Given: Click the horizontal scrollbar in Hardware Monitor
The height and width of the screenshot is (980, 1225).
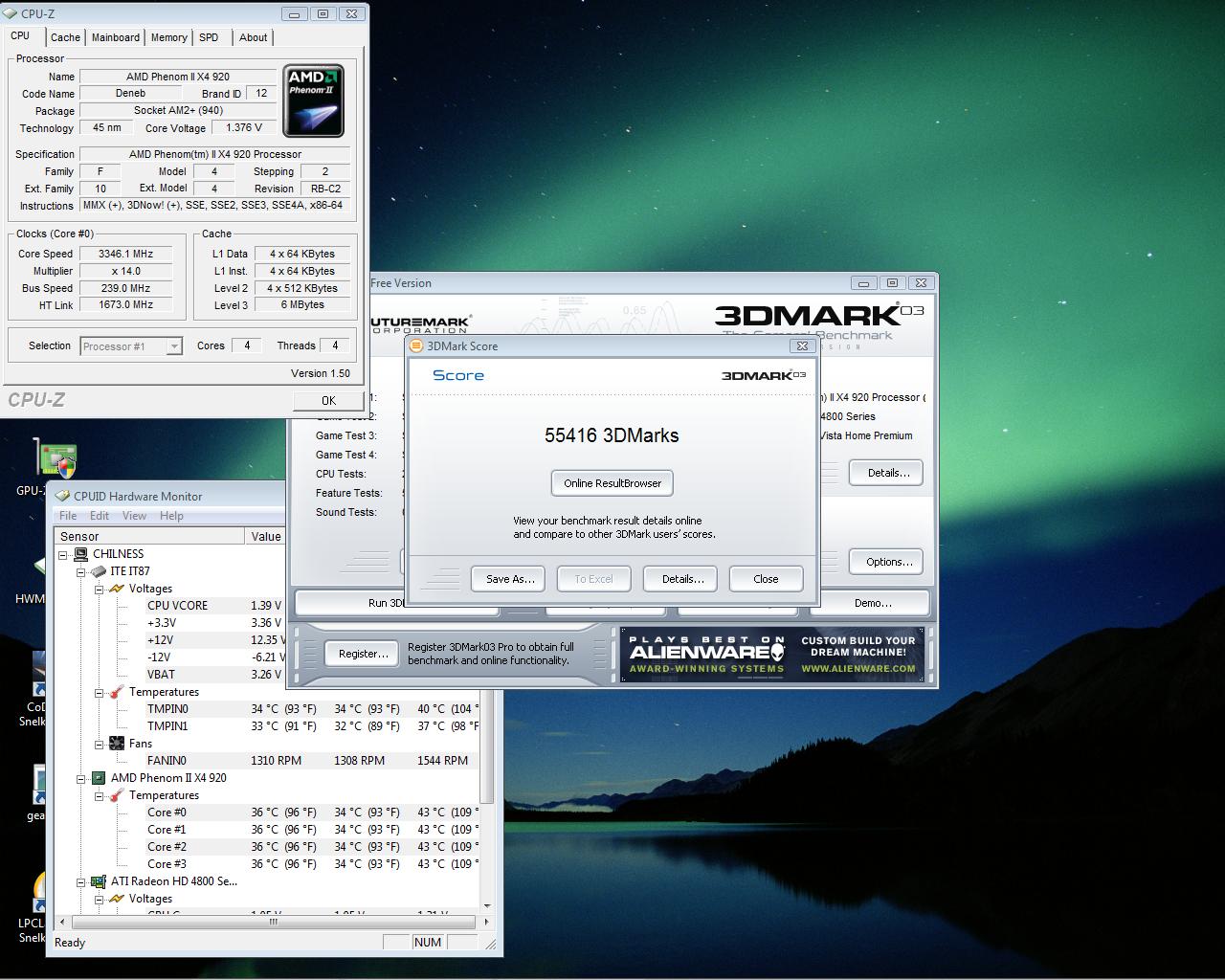Looking at the screenshot, I should point(273,923).
